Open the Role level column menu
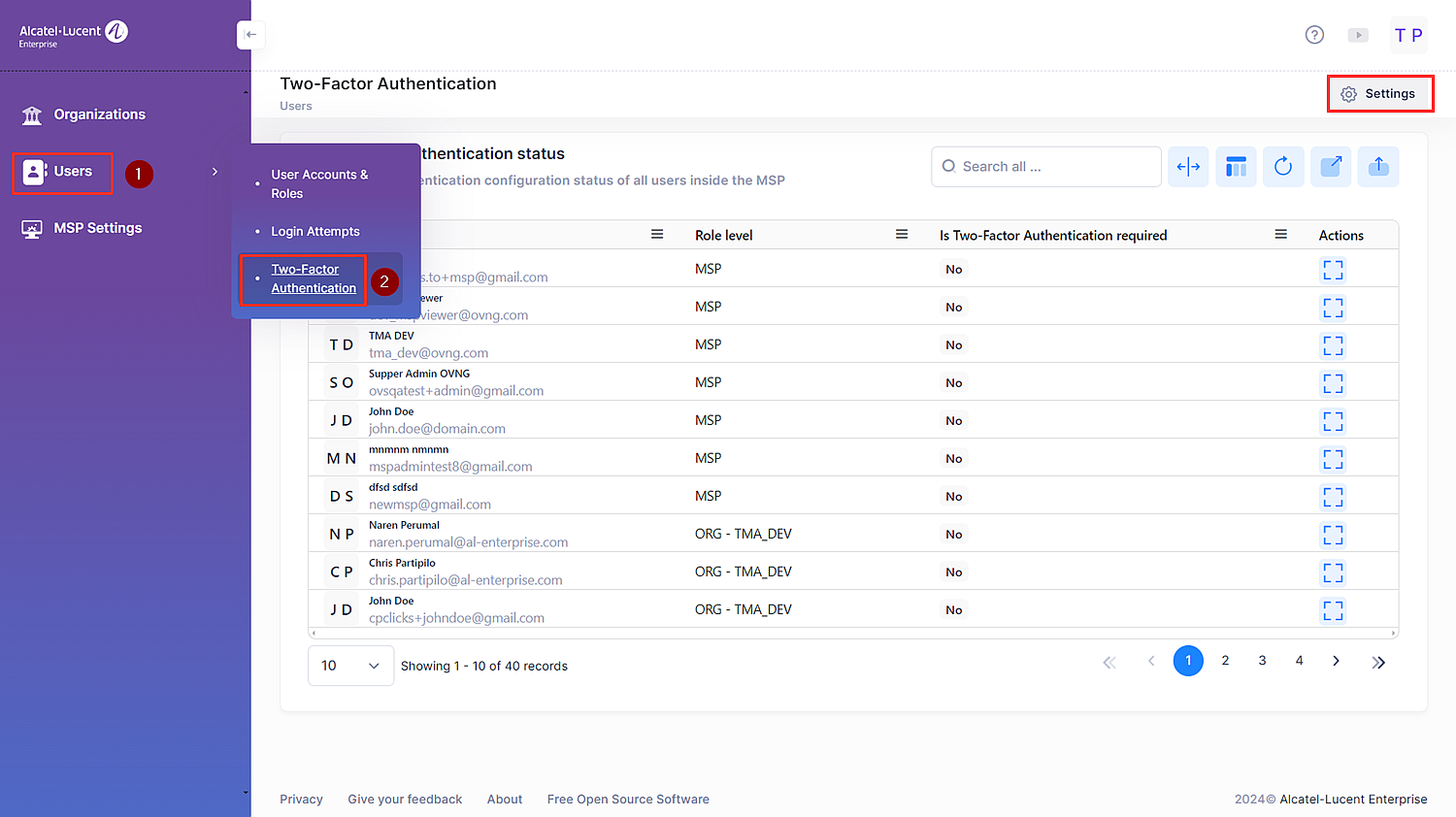Image resolution: width=1456 pixels, height=817 pixels. pos(901,235)
